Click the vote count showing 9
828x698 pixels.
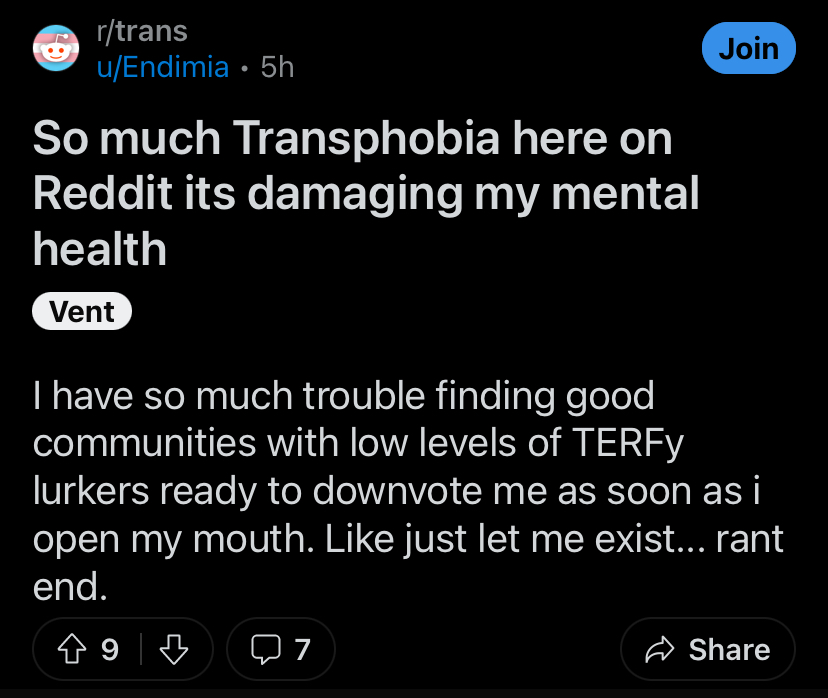pos(110,649)
